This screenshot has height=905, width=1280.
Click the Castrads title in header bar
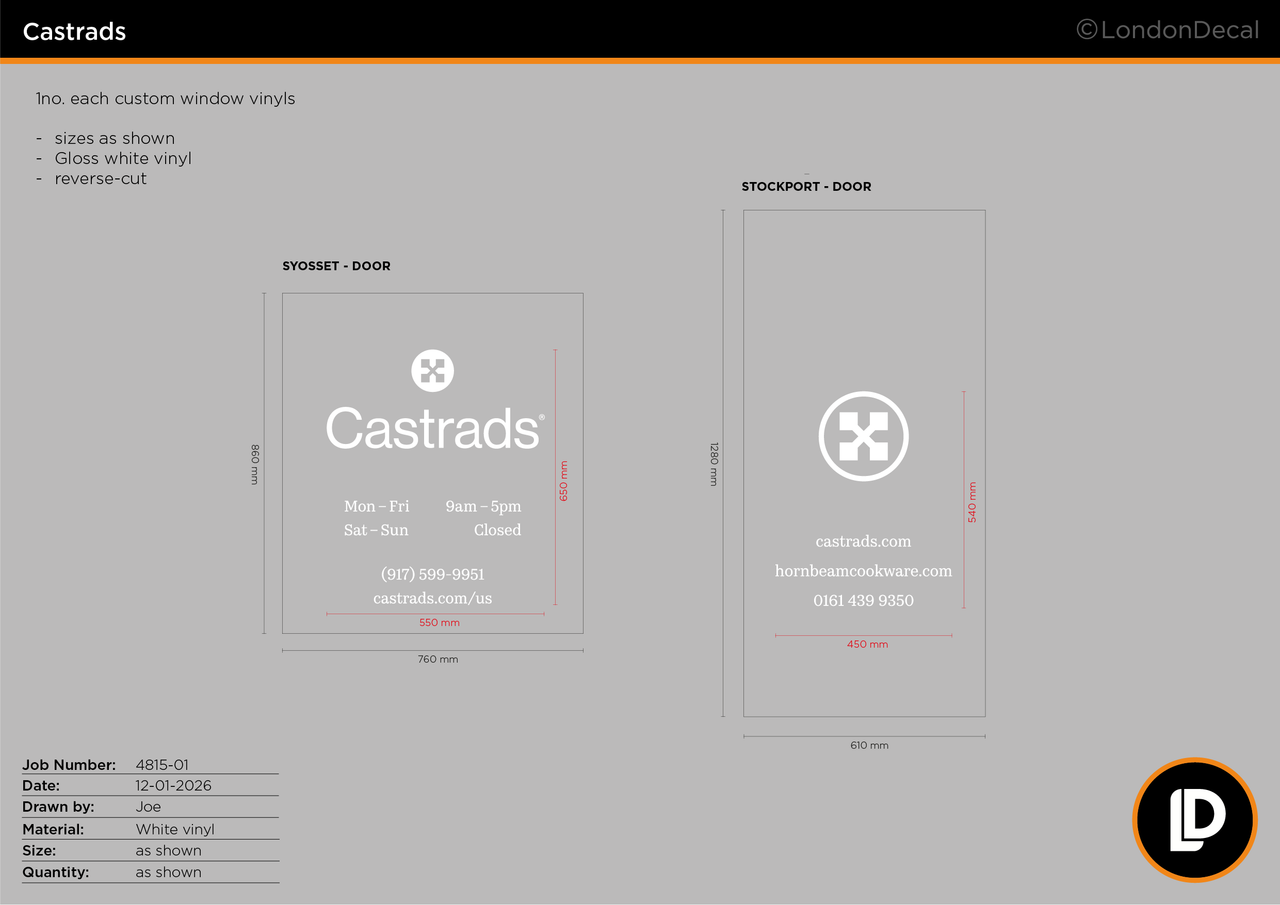click(x=74, y=31)
